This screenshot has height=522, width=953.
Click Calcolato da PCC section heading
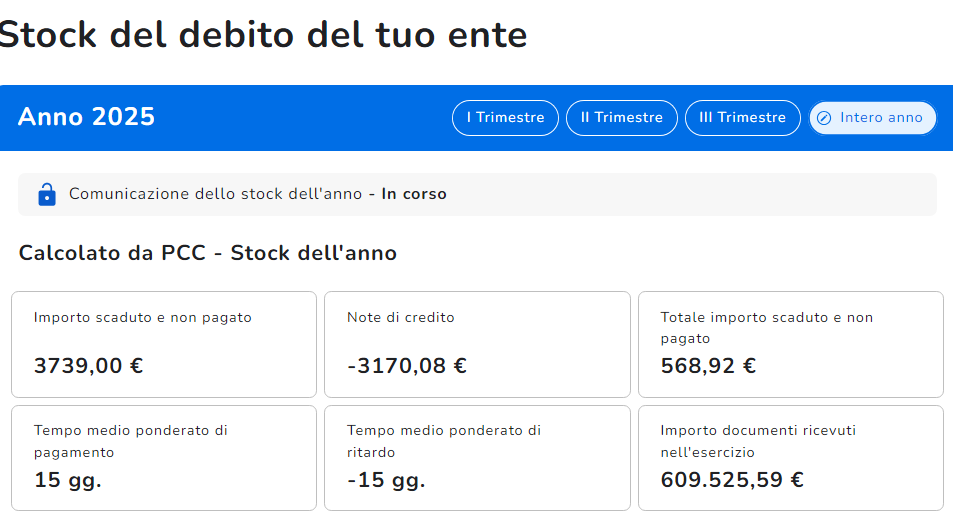(208, 253)
